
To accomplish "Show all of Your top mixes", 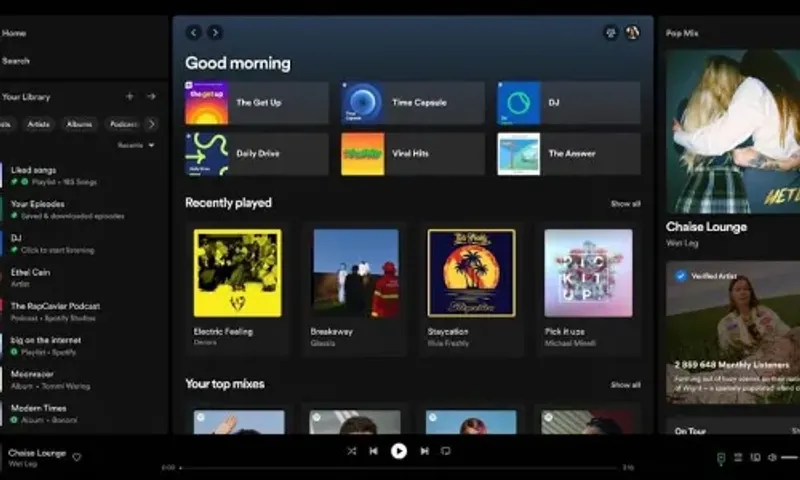I will click(x=626, y=385).
